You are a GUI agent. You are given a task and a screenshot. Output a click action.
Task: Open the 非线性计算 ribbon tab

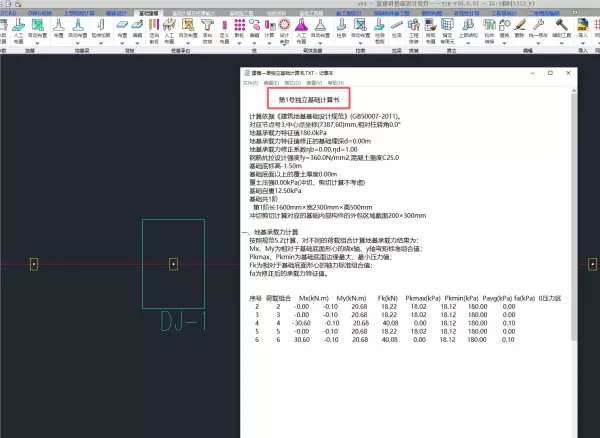(x=466, y=13)
